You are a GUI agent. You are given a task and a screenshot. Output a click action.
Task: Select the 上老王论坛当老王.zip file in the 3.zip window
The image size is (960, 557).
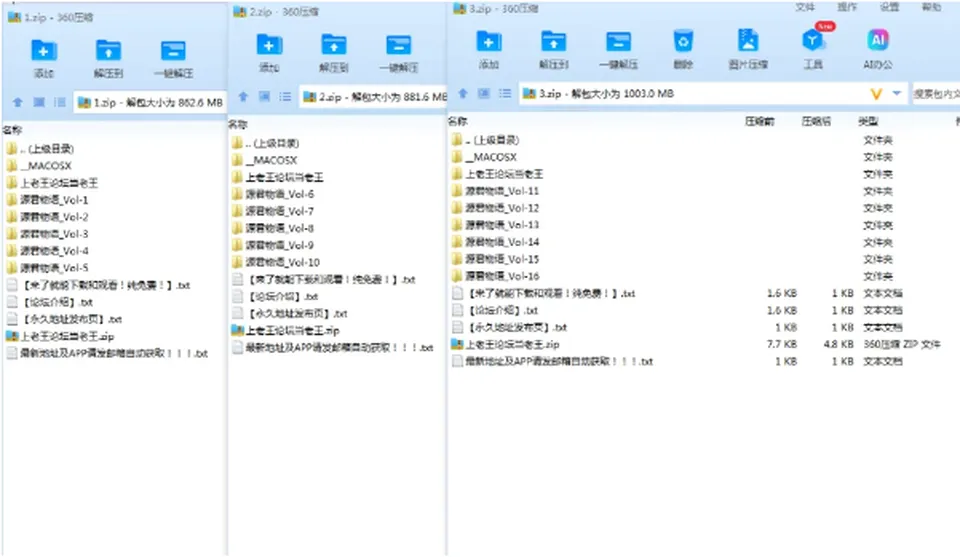pyautogui.click(x=506, y=345)
